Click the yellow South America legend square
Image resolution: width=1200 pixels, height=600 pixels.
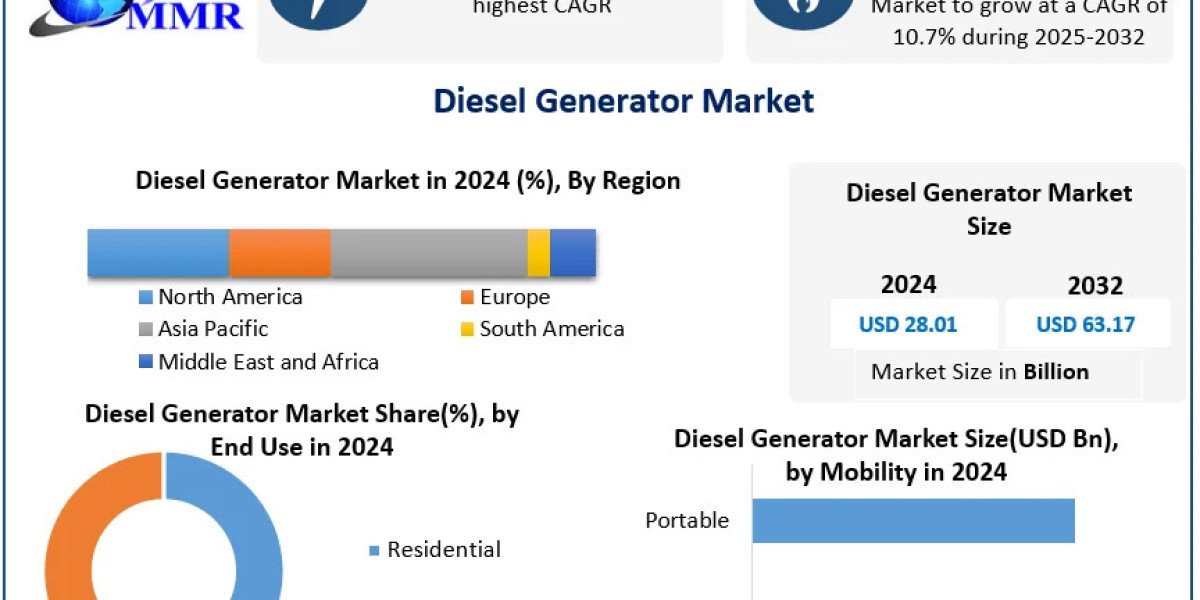pos(465,329)
